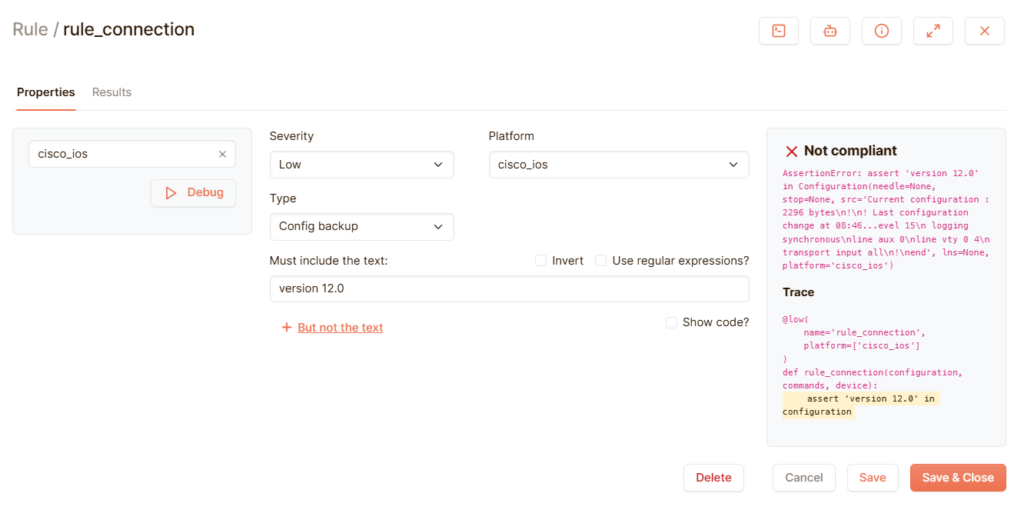Open the Type Config backup dropdown

[361, 227]
